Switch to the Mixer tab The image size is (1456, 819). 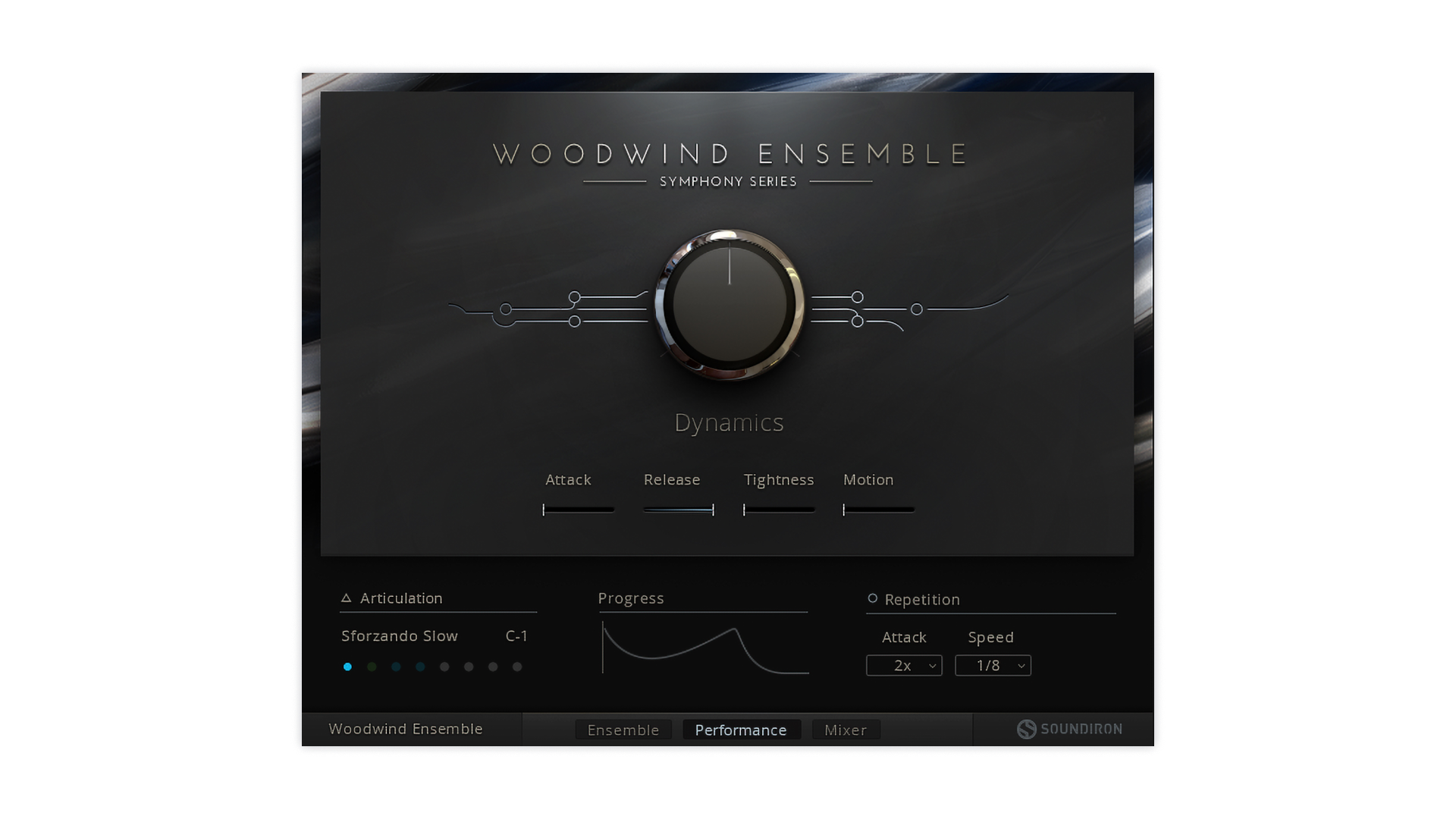point(846,730)
